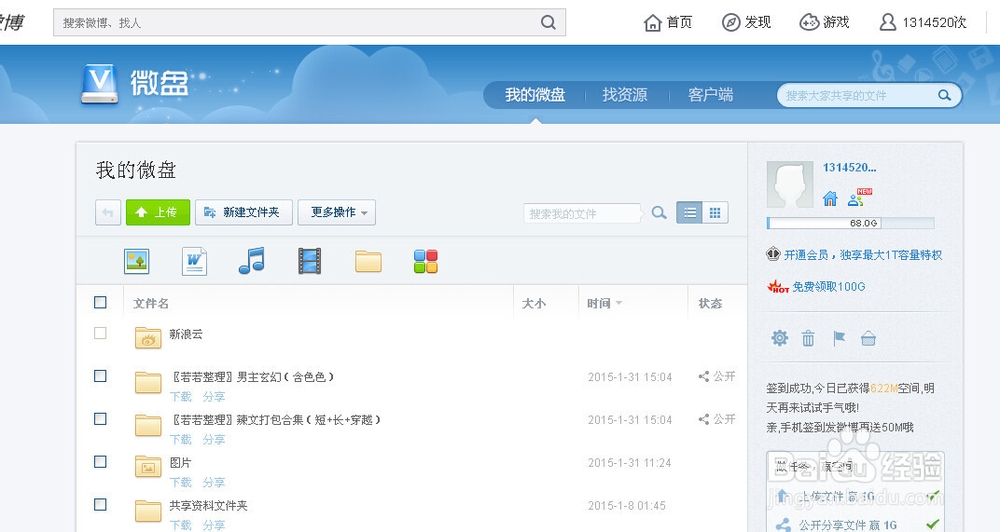Open the 【若若整理】辣文打包合集 folder name
This screenshot has width=1000, height=532.
(276, 420)
